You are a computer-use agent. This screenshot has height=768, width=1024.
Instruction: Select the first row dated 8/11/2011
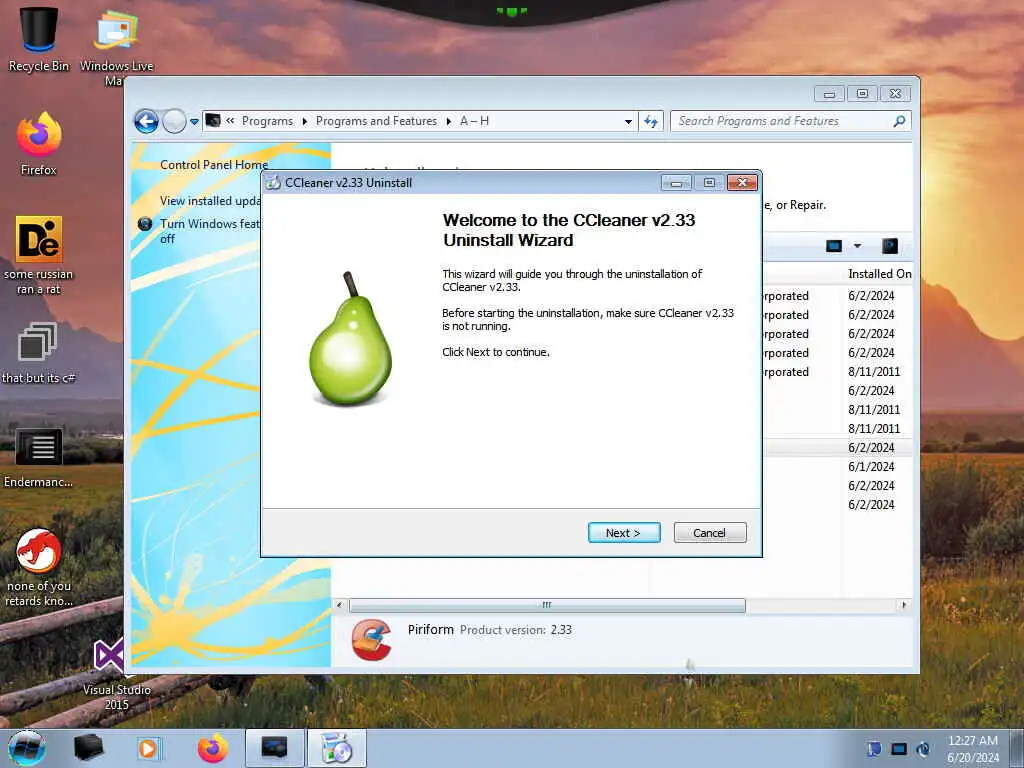837,372
